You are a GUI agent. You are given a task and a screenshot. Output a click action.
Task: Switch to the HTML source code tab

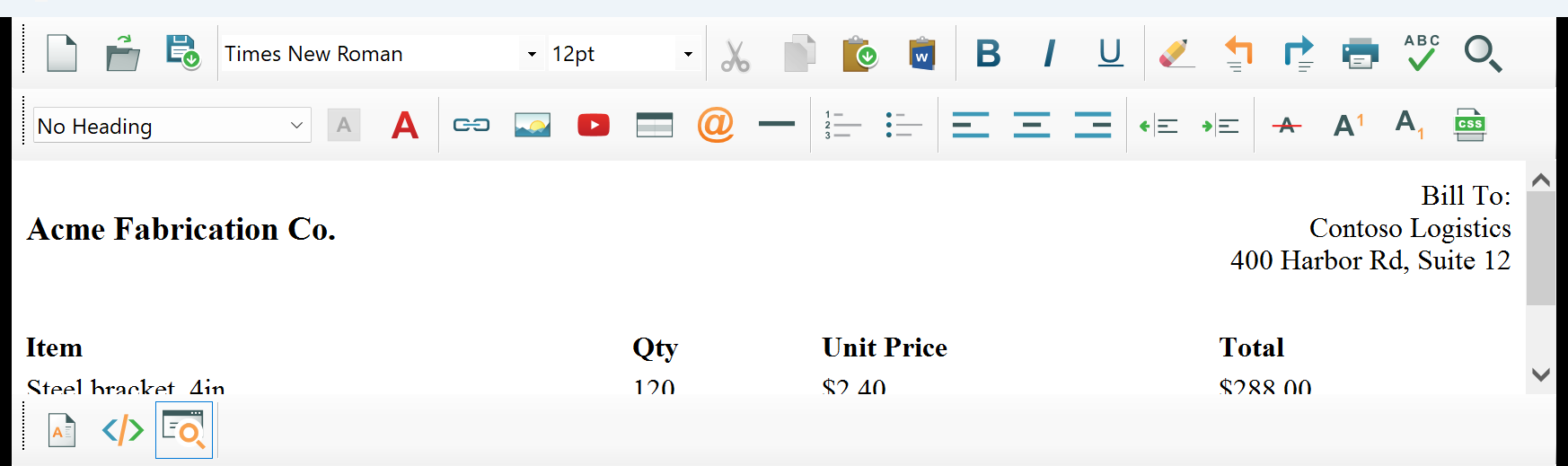pos(123,431)
